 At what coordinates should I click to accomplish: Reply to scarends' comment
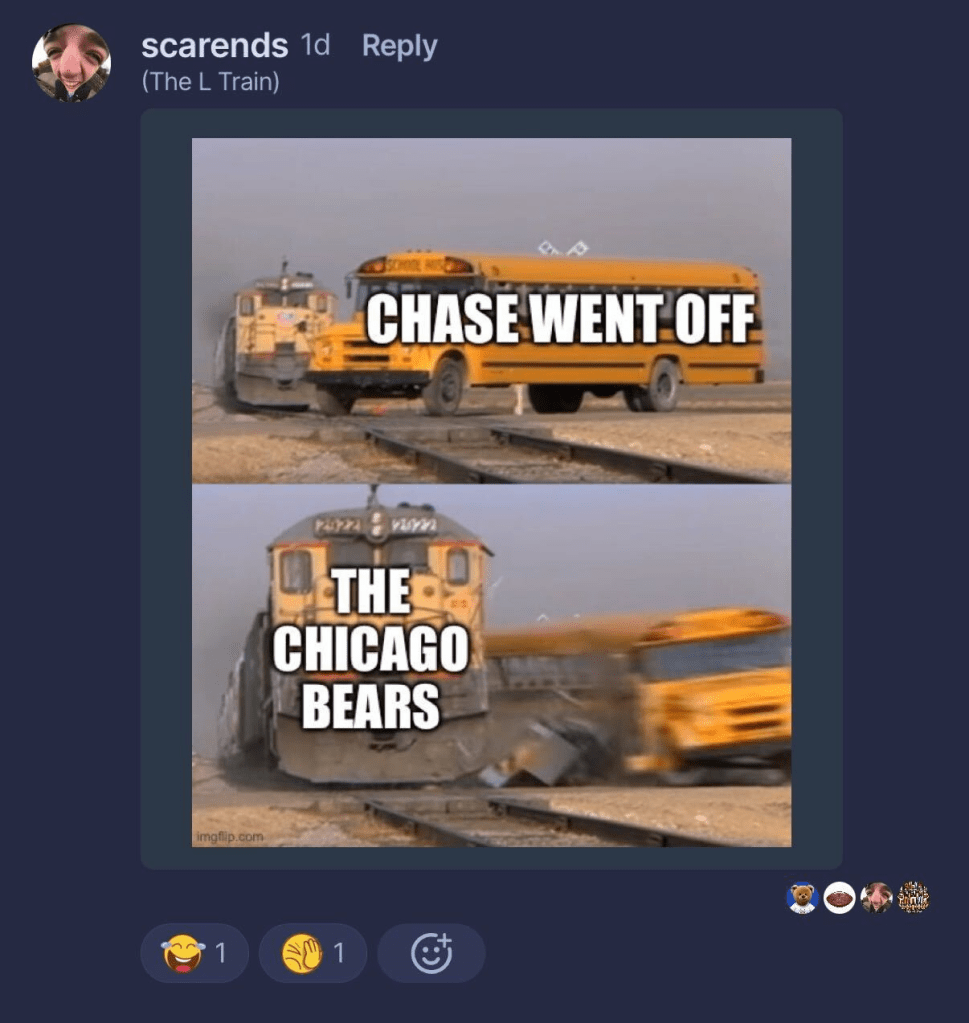click(399, 46)
